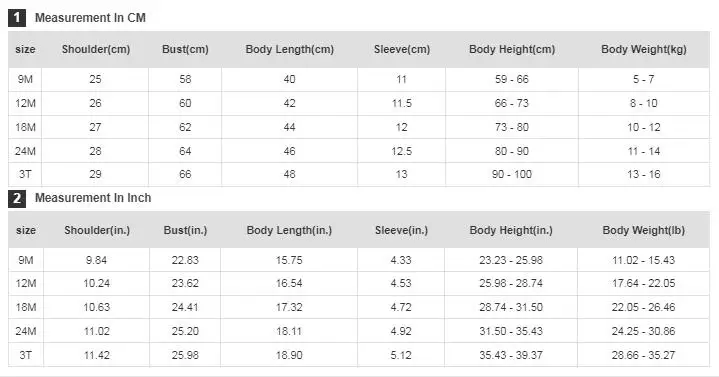Click the Body Weight(kg) column header
719x377 pixels.
(644, 50)
